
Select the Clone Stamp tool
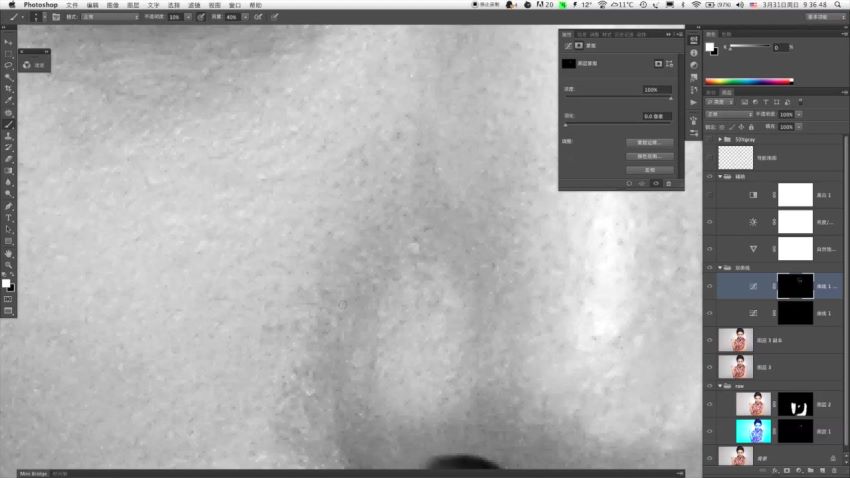coord(8,136)
